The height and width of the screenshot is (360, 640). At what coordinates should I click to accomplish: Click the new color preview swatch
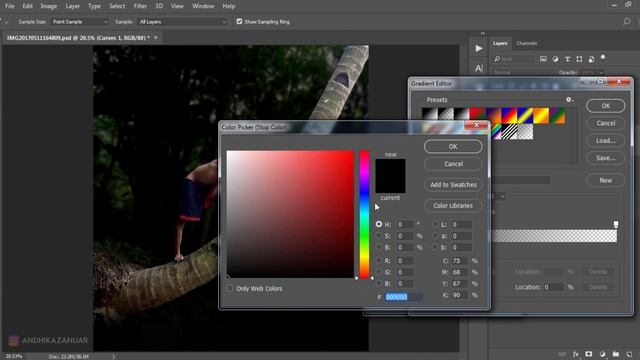pyautogui.click(x=391, y=167)
